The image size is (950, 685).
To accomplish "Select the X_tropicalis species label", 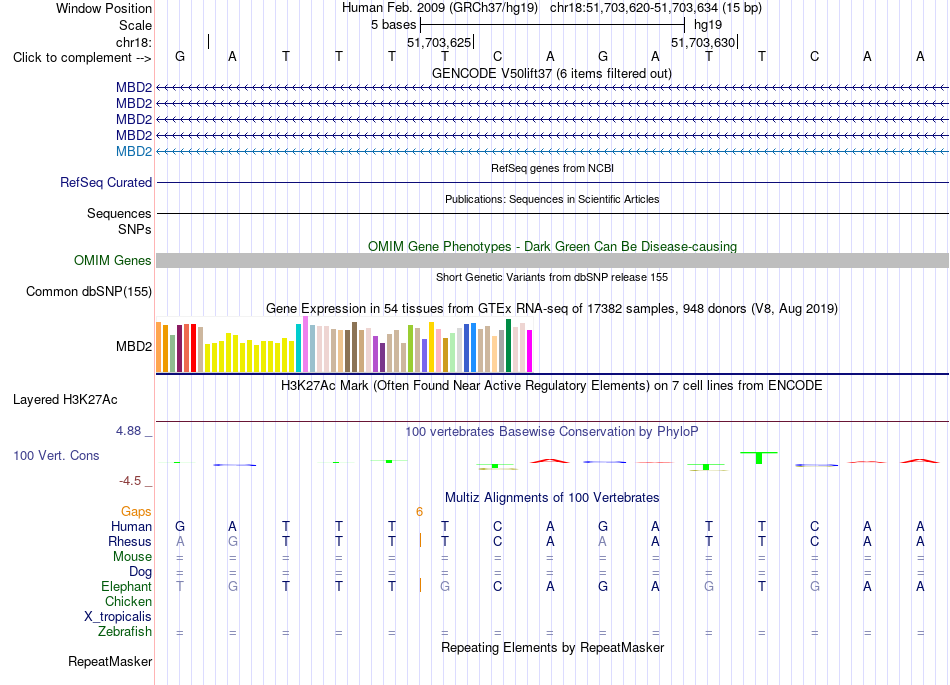I will point(118,617).
